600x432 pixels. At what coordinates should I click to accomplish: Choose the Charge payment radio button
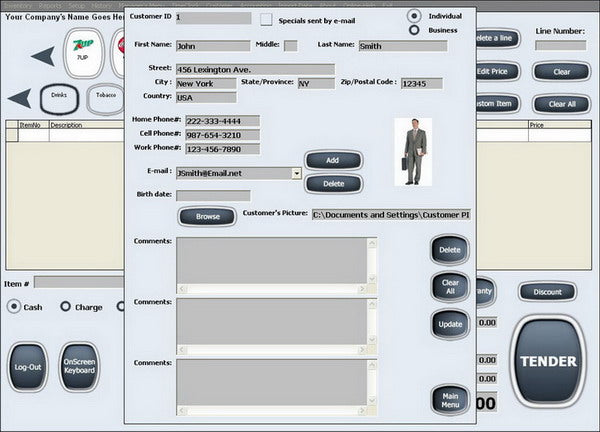point(65,306)
